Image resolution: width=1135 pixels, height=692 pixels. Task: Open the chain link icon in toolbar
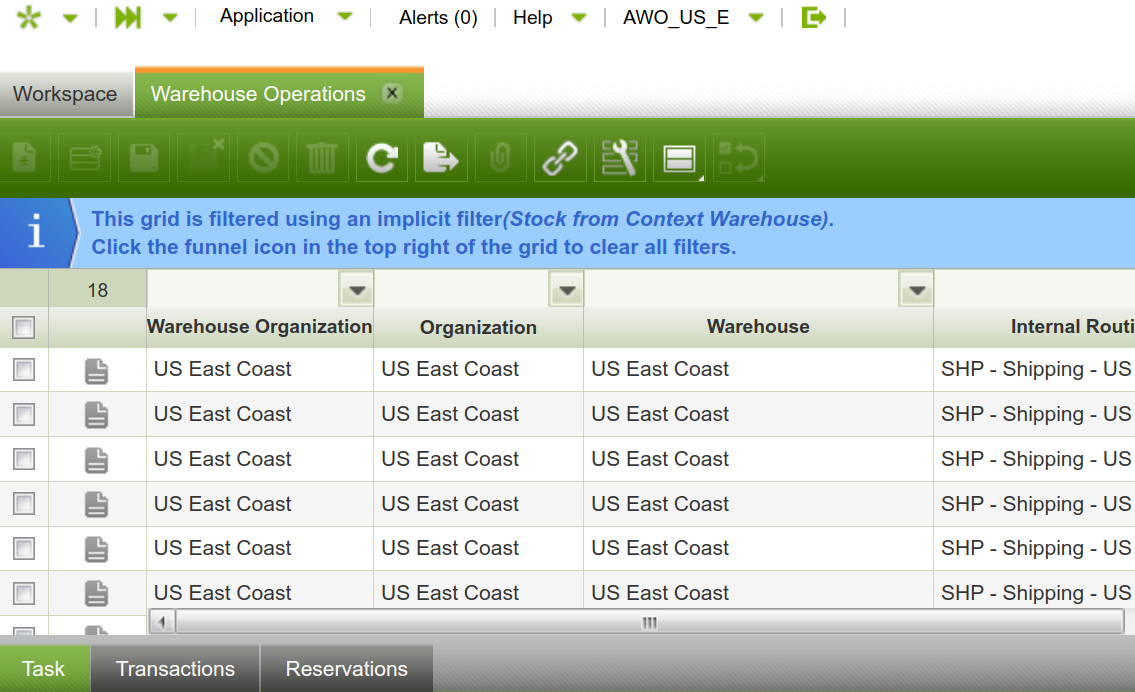click(x=560, y=158)
